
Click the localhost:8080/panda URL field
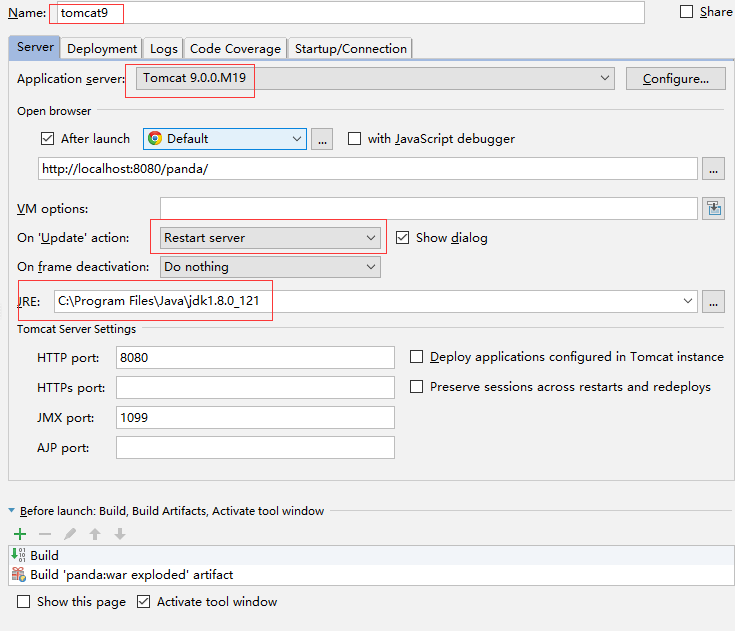coord(368,169)
